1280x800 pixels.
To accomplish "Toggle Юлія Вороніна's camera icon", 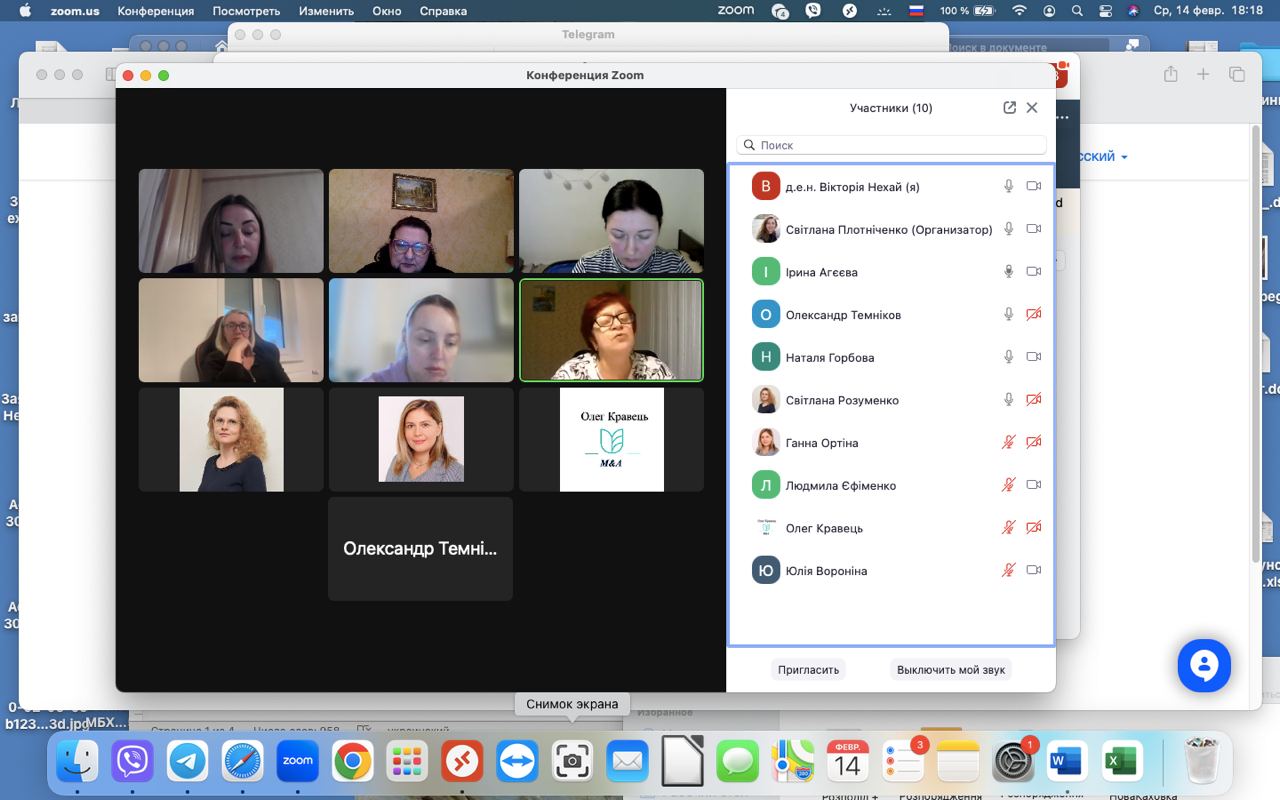I will [1034, 570].
